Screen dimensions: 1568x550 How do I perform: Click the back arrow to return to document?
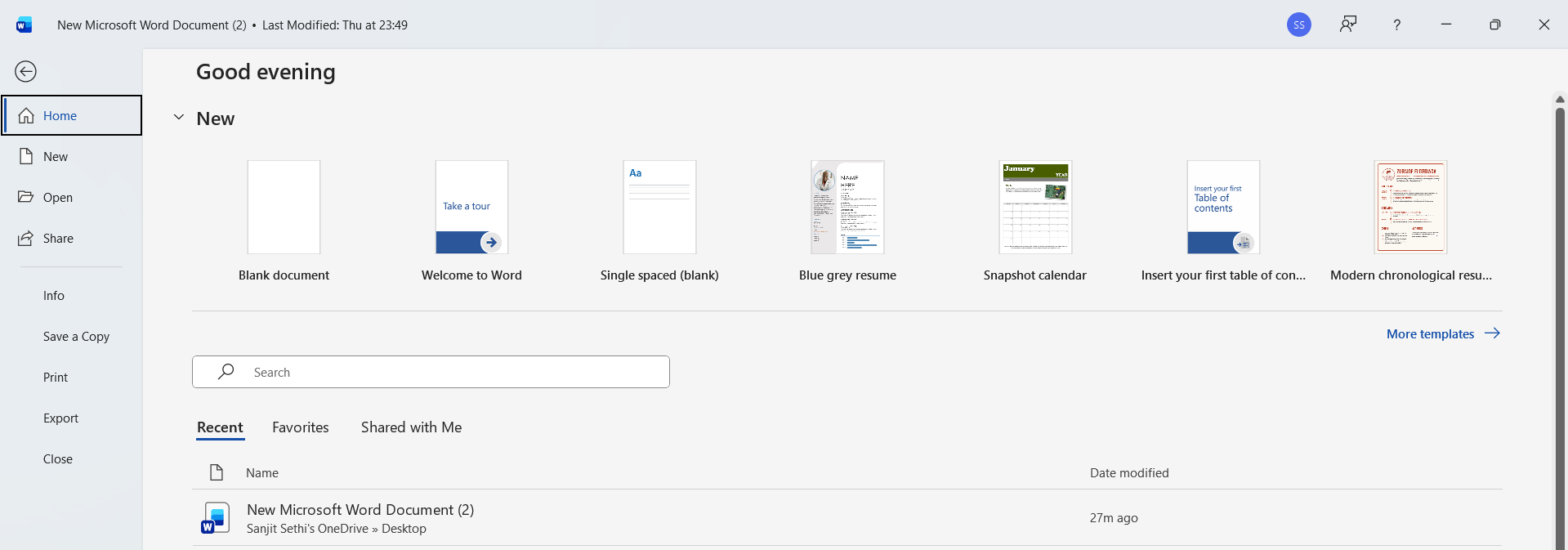26,72
